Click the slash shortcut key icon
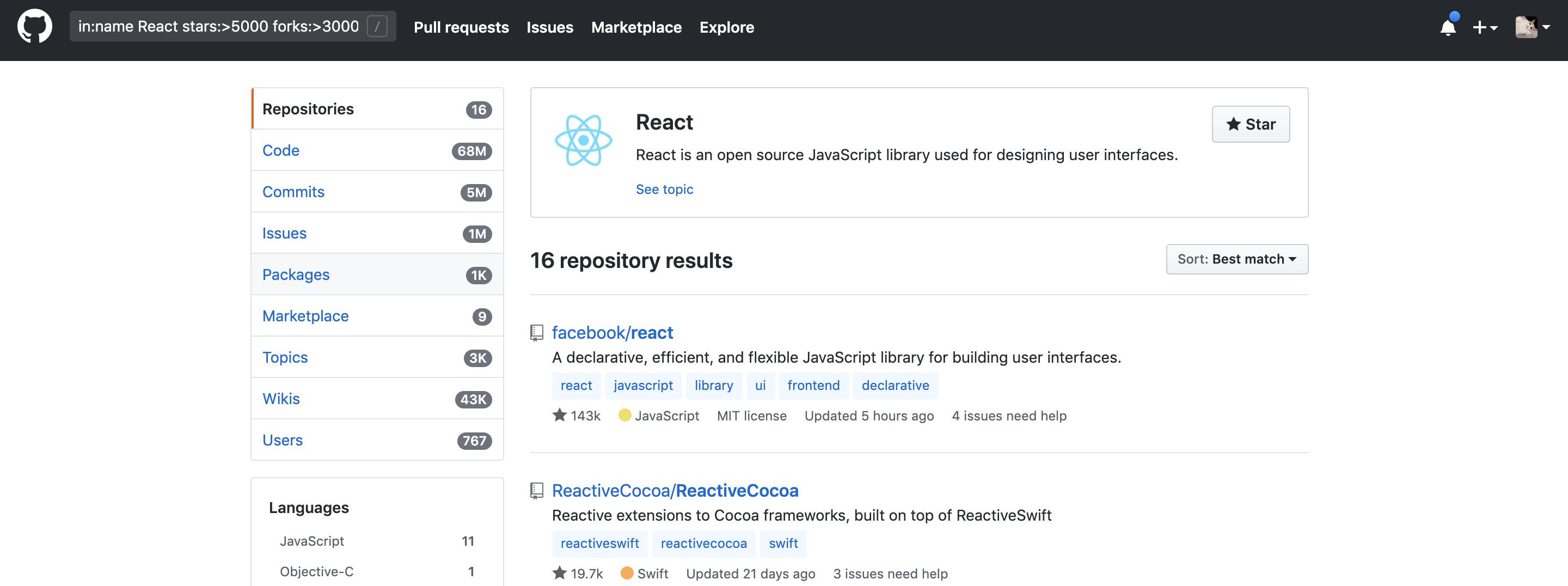Viewport: 1568px width, 586px height. [x=377, y=27]
